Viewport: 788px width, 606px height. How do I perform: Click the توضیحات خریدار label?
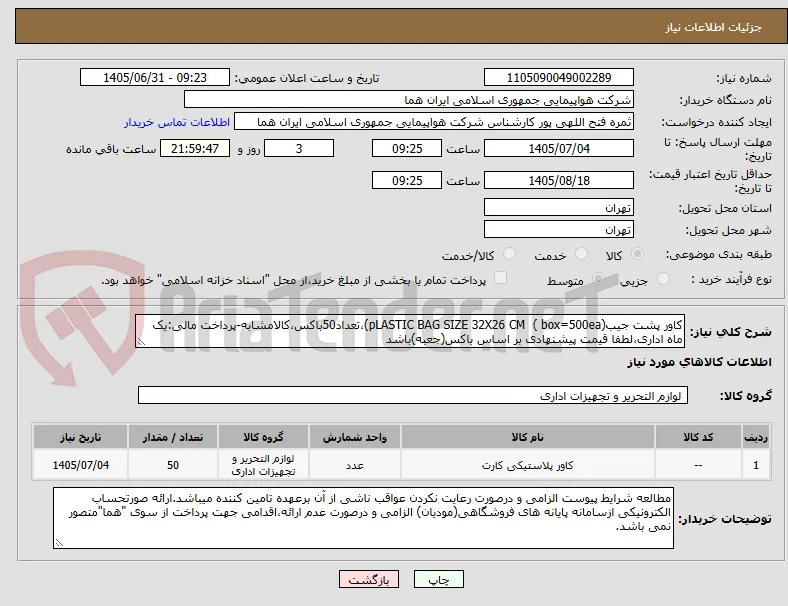click(725, 519)
